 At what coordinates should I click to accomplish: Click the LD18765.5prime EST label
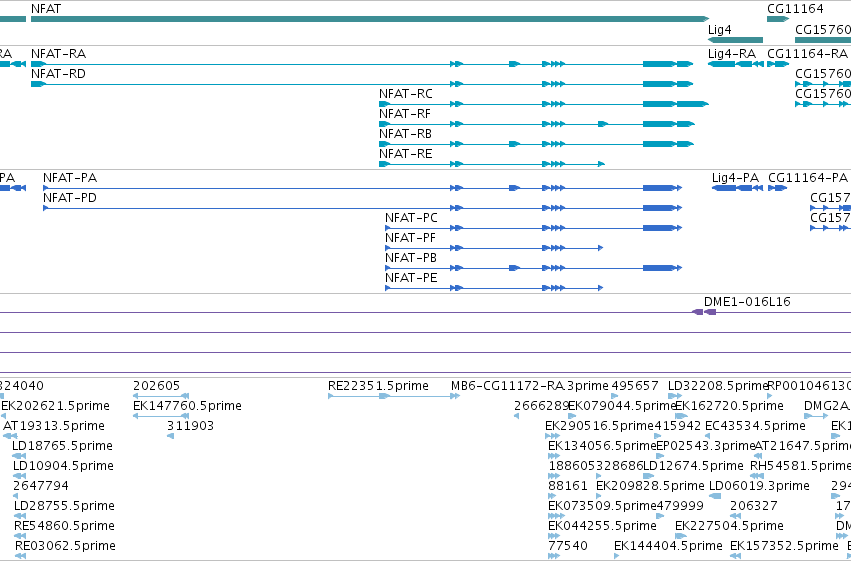(x=62, y=446)
